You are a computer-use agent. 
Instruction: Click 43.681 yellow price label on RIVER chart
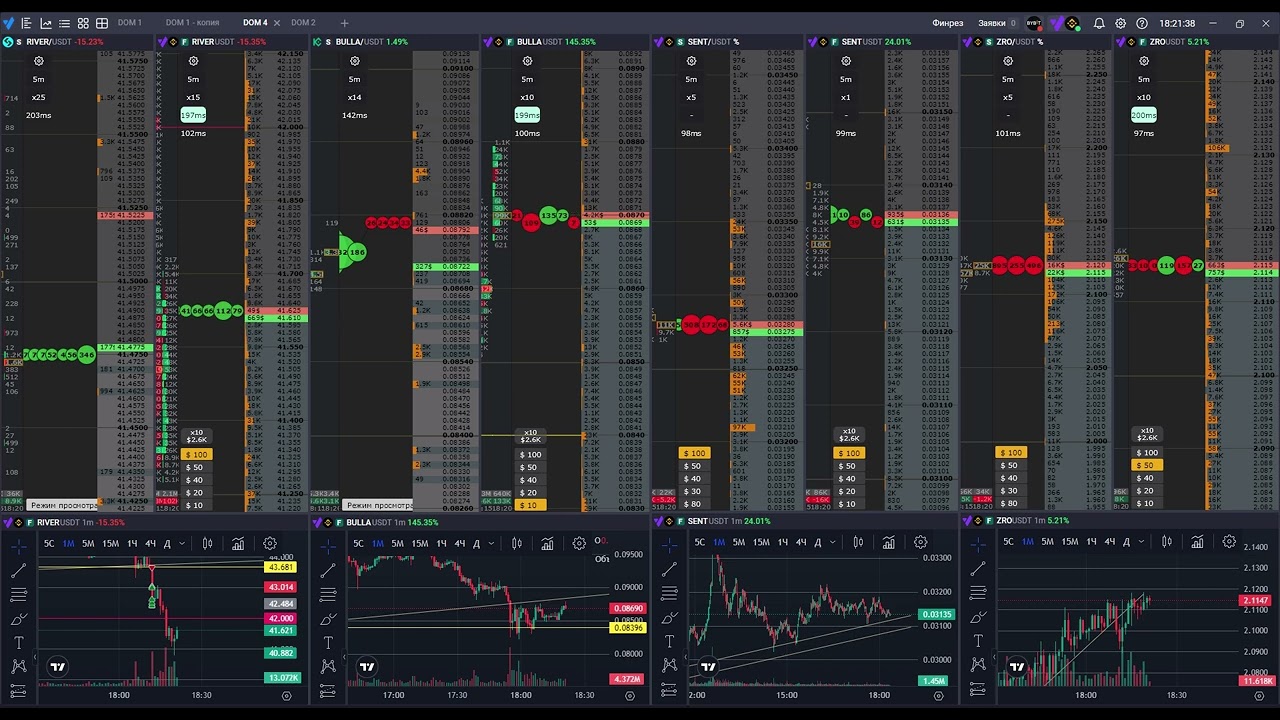(x=280, y=568)
